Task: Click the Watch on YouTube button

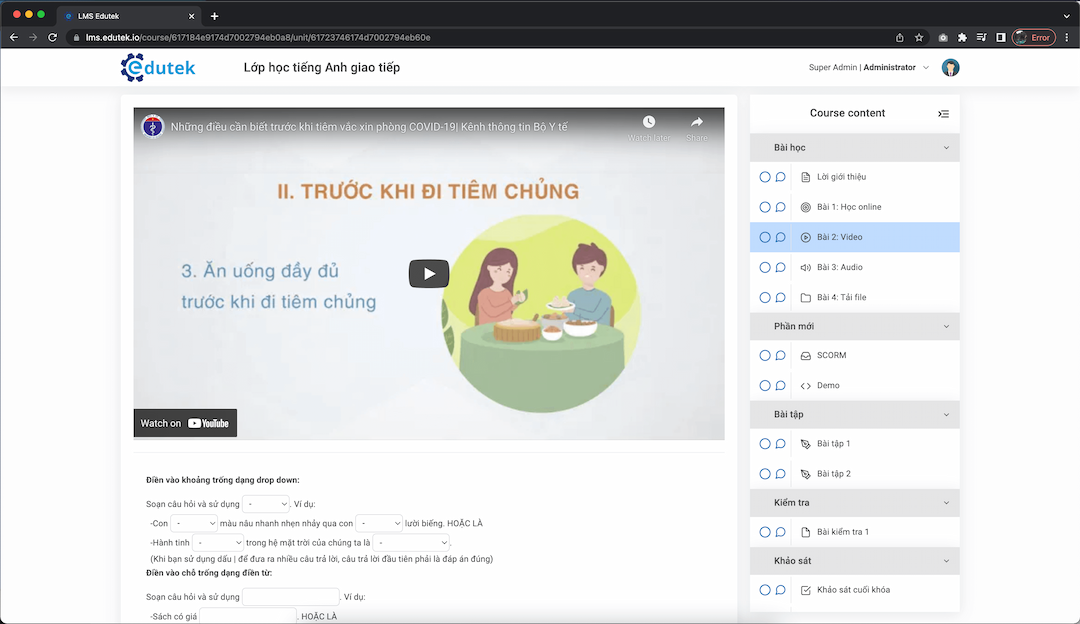Action: pyautogui.click(x=184, y=422)
